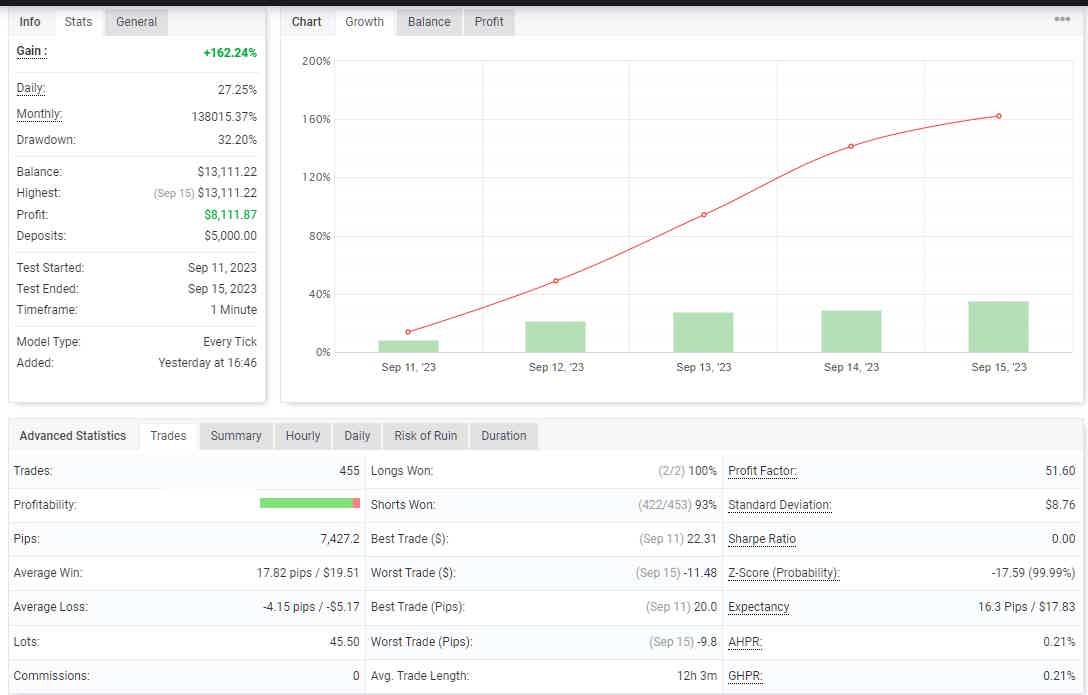1088x695 pixels.
Task: Click the (422/453) 93% Shorts Won value
Action: pyautogui.click(x=677, y=505)
